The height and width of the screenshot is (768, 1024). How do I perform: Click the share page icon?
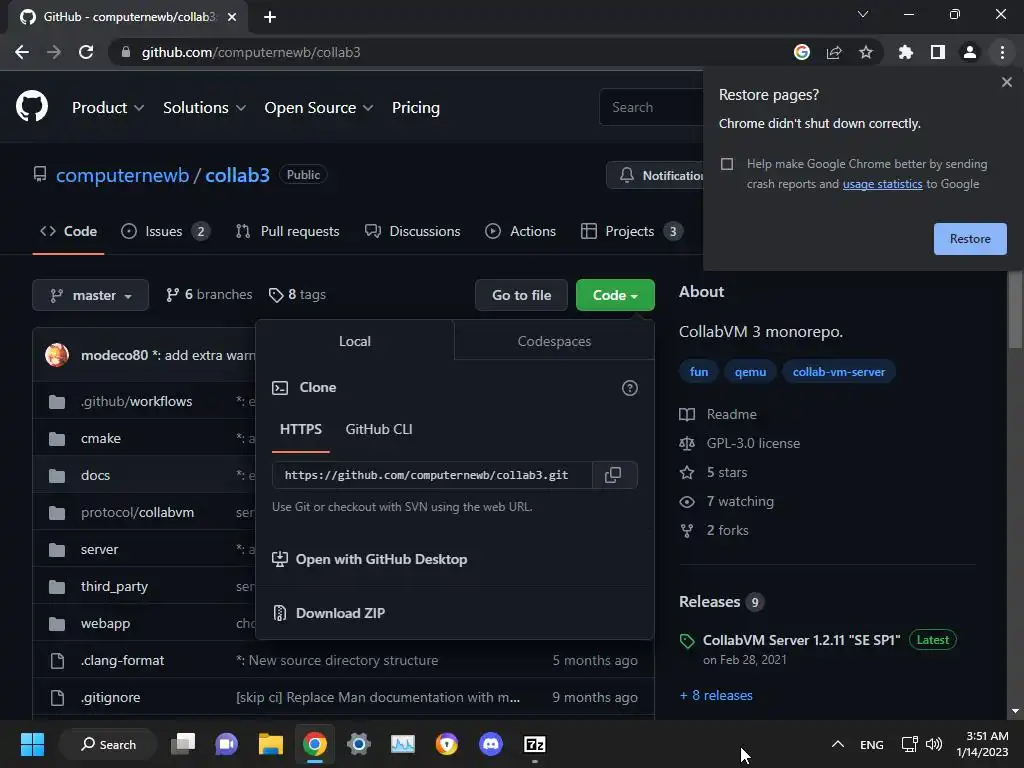(834, 52)
